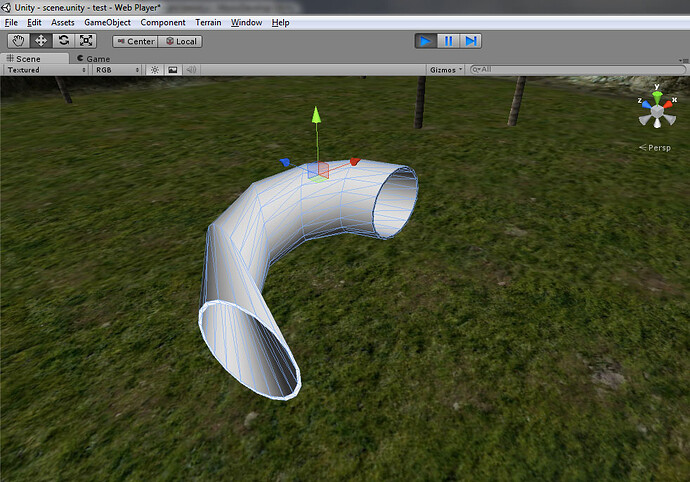Open the RGB render mode dropdown

point(117,70)
